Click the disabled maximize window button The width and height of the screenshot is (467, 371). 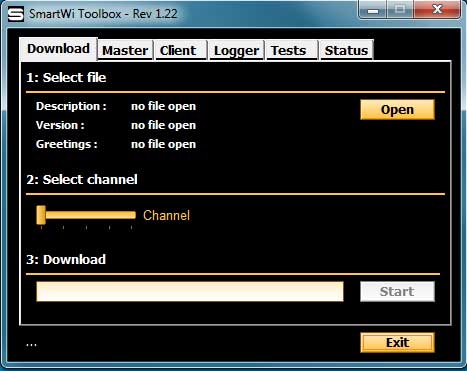[x=400, y=10]
